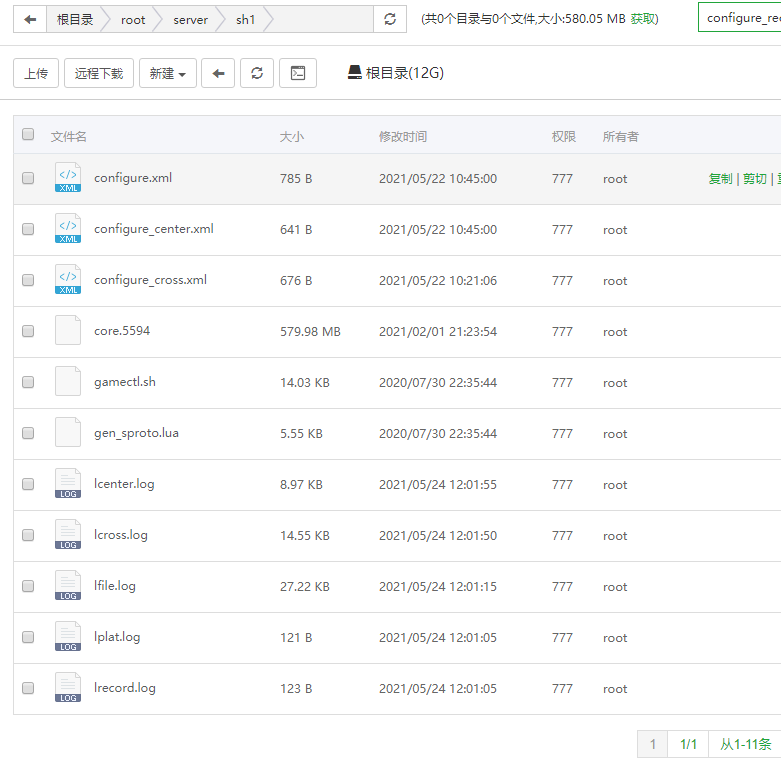Click the configure.xml file icon
The image size is (781, 763).
pos(68,178)
